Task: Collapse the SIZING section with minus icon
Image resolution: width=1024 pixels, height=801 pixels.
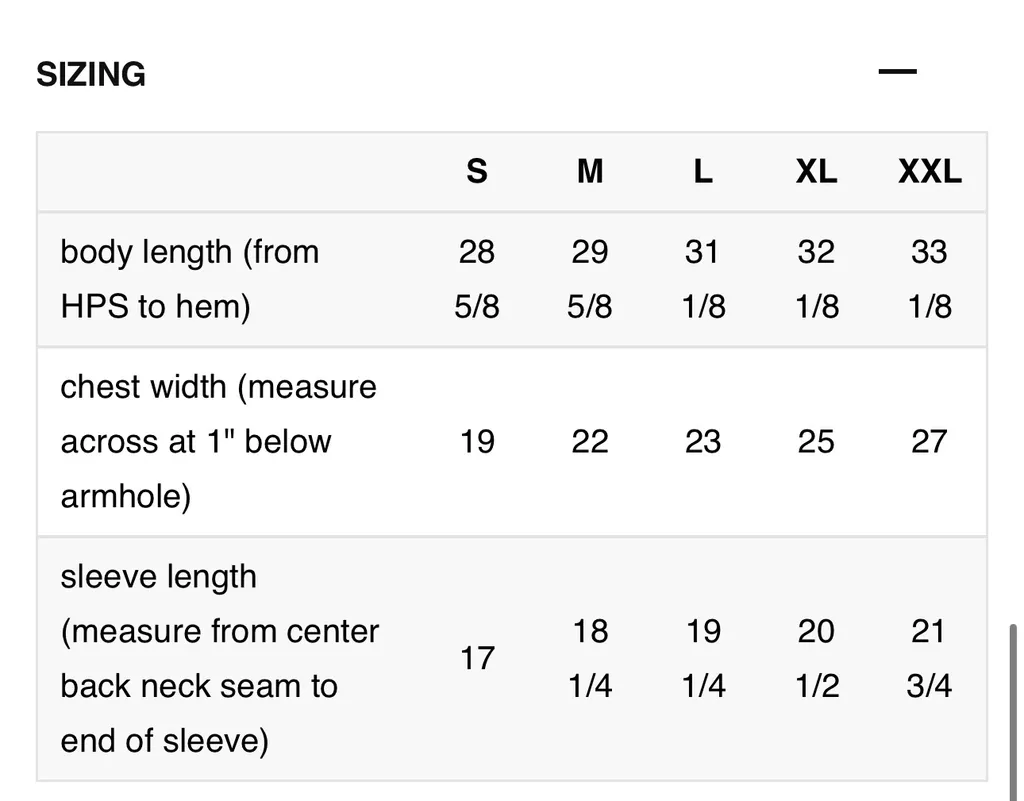Action: click(897, 72)
